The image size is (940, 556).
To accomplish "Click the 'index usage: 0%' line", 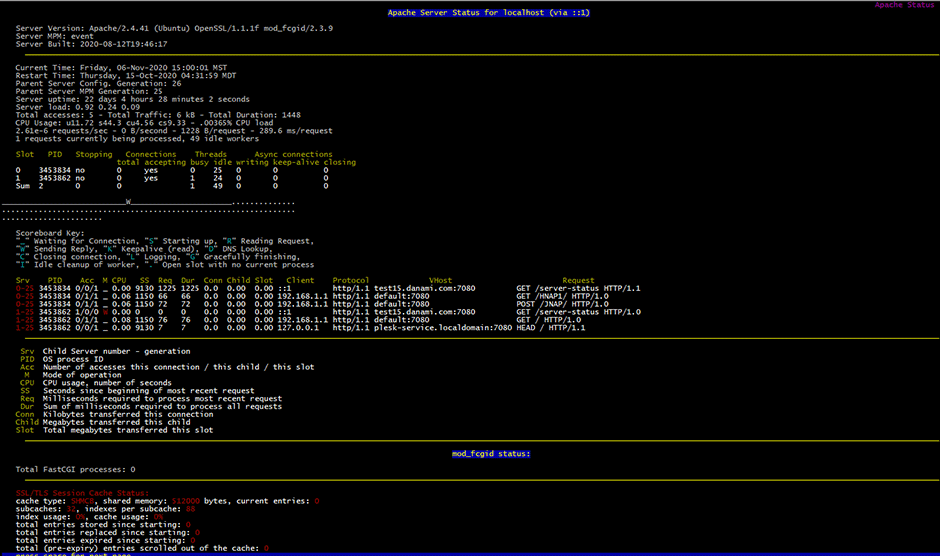I will tap(89, 516).
